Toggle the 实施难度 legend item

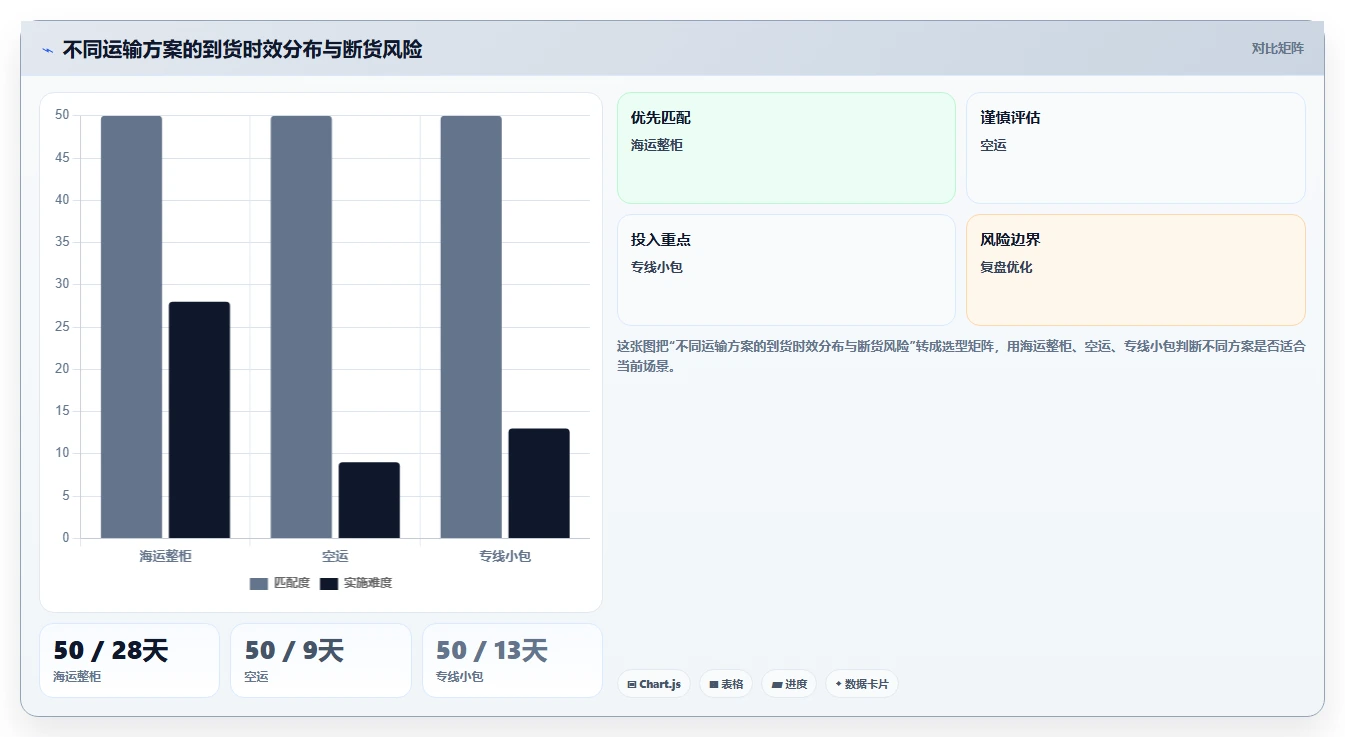(356, 583)
